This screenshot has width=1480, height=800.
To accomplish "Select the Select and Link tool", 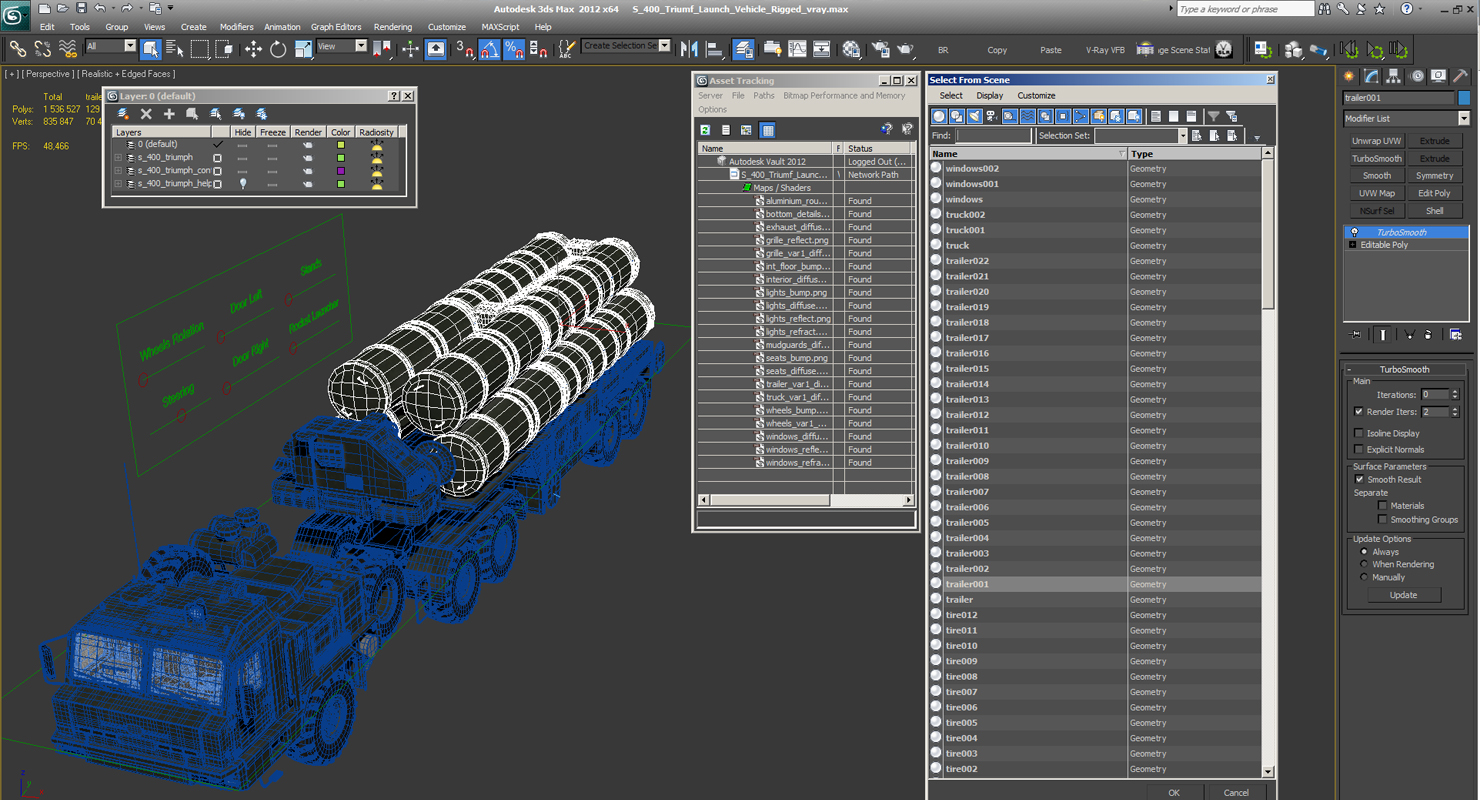I will click(x=18, y=49).
